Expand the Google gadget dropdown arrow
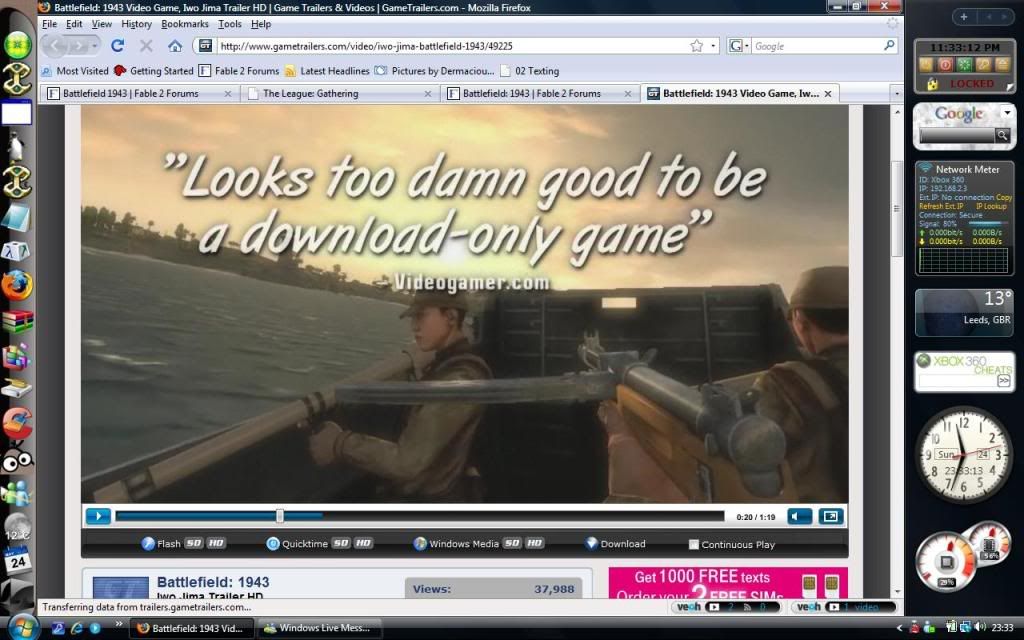The image size is (1024, 640). coord(1007,113)
